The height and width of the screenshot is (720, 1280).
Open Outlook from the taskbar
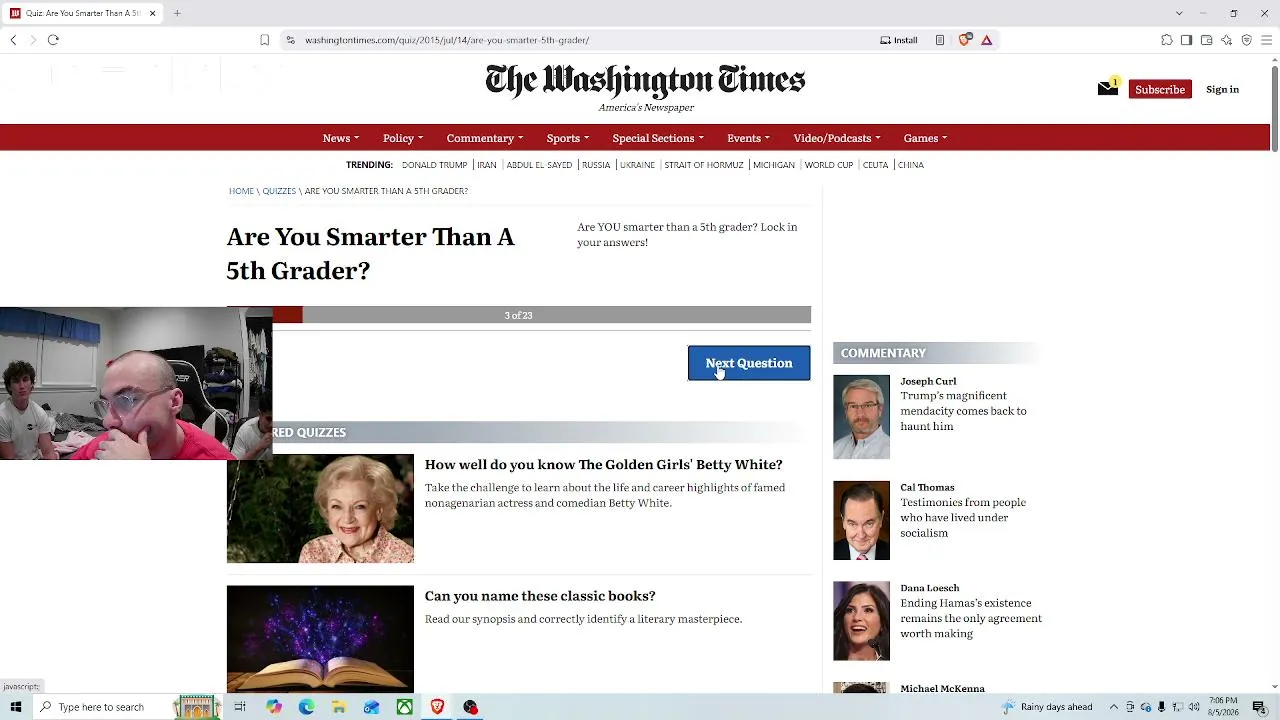[371, 707]
